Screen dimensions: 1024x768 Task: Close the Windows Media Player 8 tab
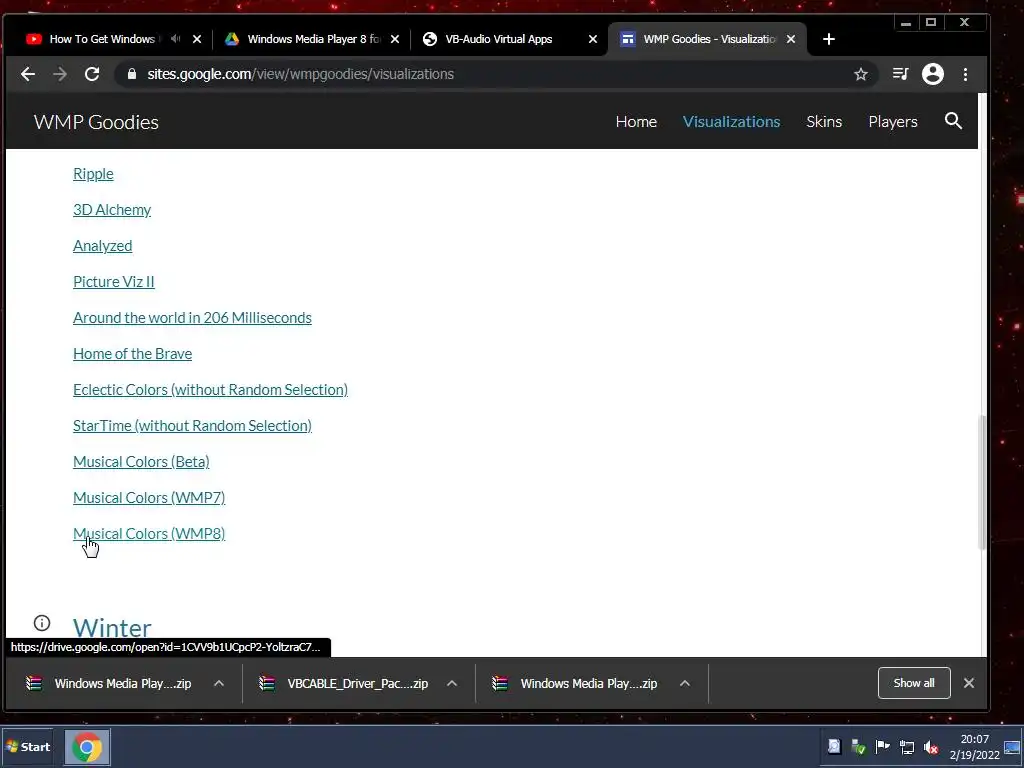pos(395,39)
